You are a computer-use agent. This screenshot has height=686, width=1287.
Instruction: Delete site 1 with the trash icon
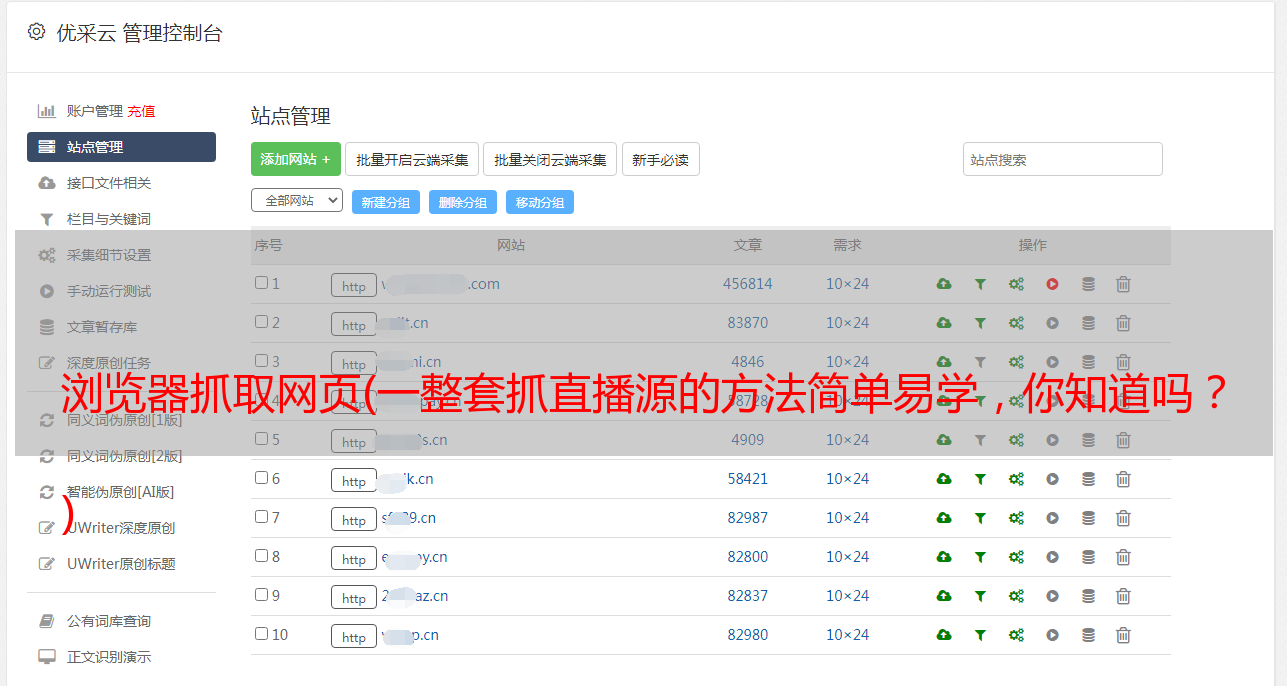(1123, 284)
